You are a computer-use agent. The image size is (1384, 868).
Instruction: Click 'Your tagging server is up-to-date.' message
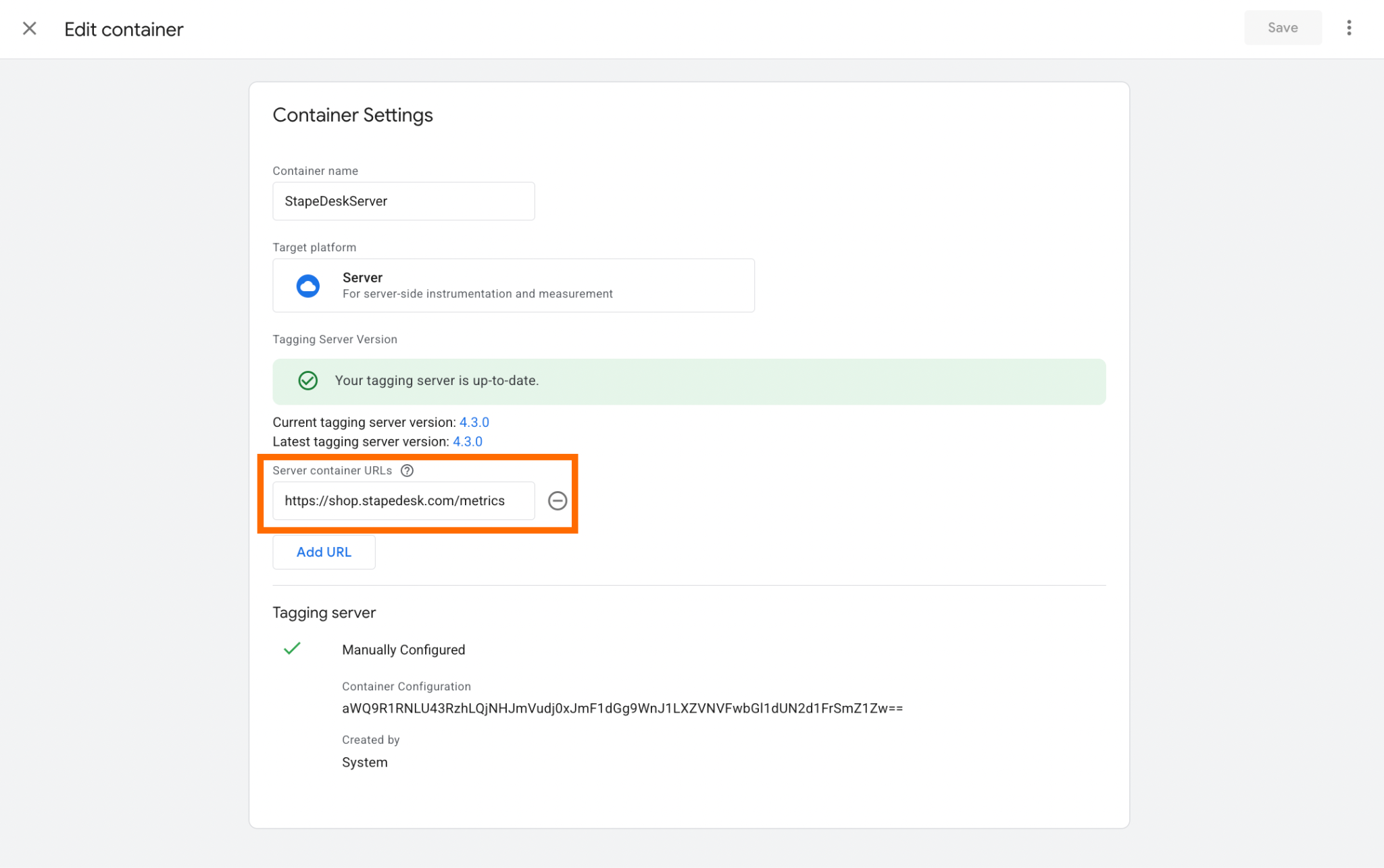[x=437, y=380]
